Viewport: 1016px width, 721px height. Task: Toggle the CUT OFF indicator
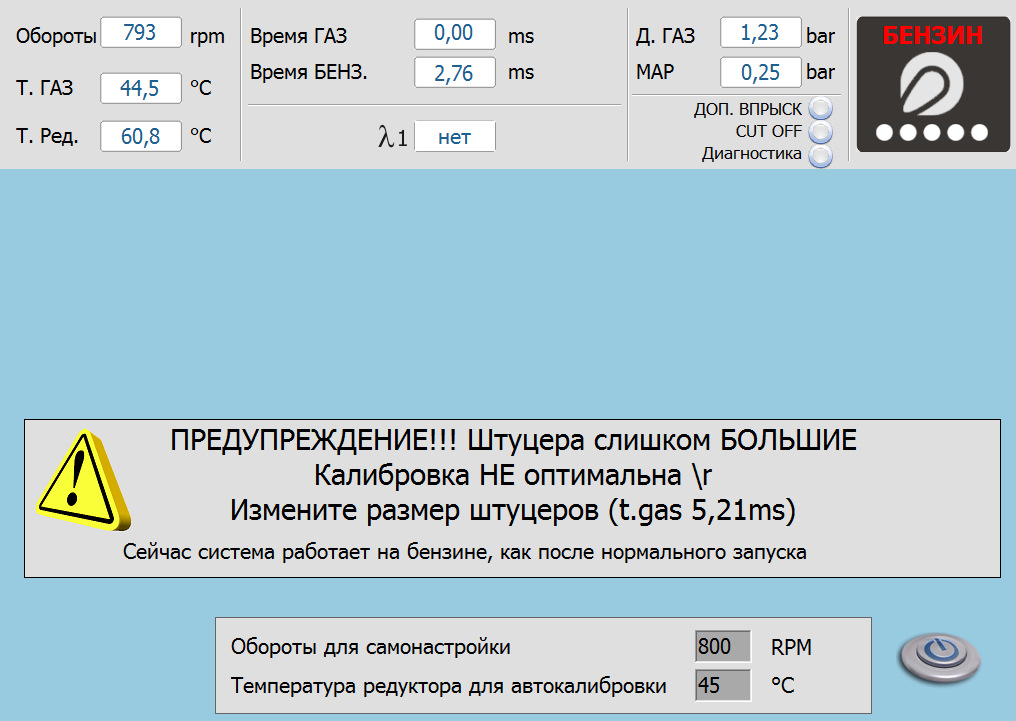click(820, 132)
